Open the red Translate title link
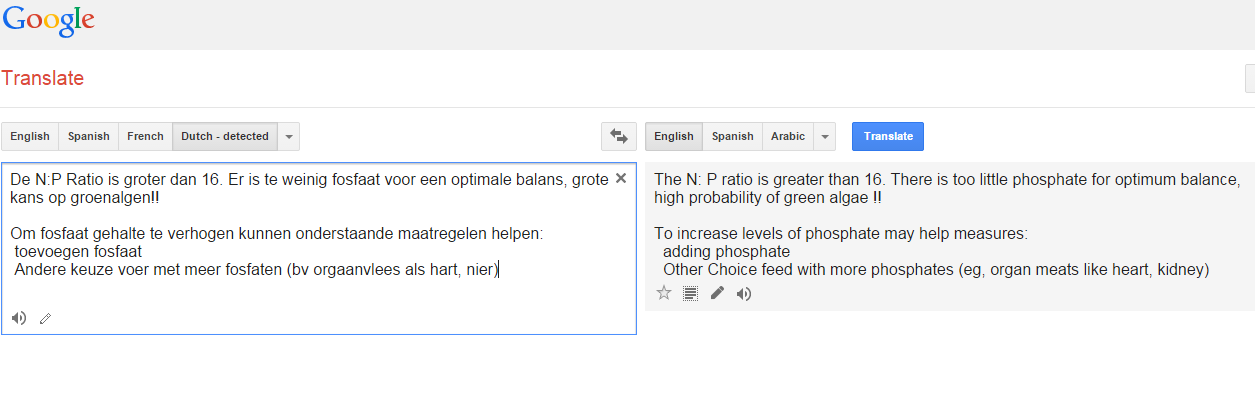This screenshot has width=1255, height=398. 43,78
